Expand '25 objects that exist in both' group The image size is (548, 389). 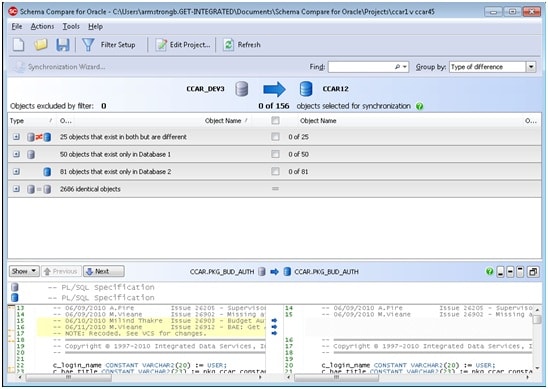[x=16, y=137]
